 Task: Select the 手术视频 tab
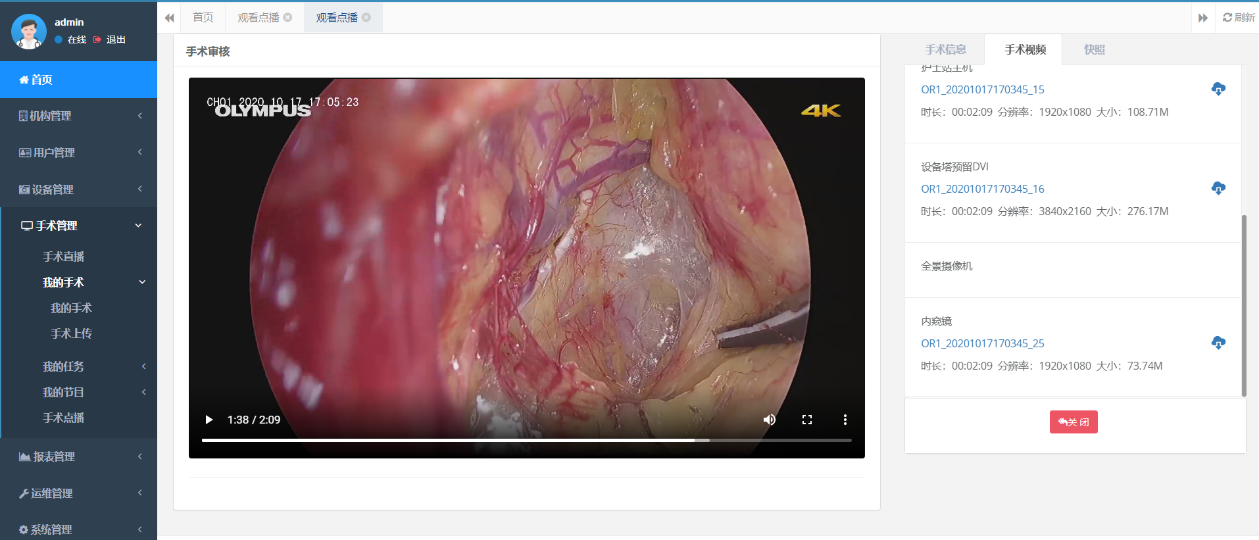[1025, 49]
